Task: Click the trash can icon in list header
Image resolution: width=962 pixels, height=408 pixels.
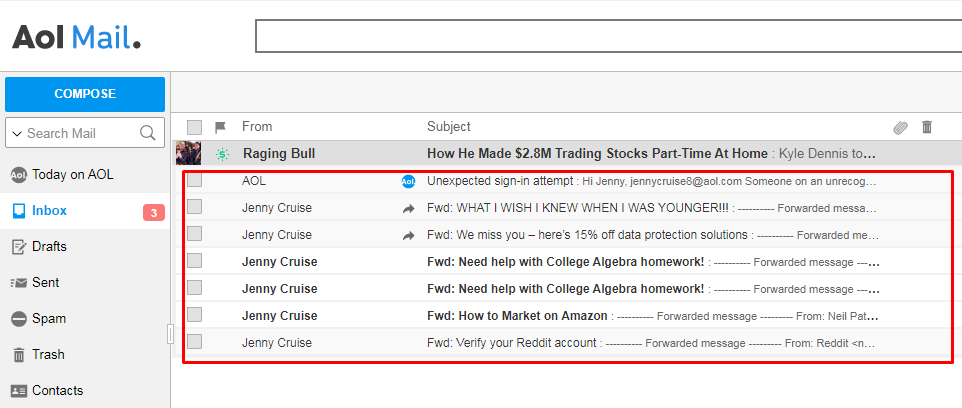Action: click(x=926, y=127)
